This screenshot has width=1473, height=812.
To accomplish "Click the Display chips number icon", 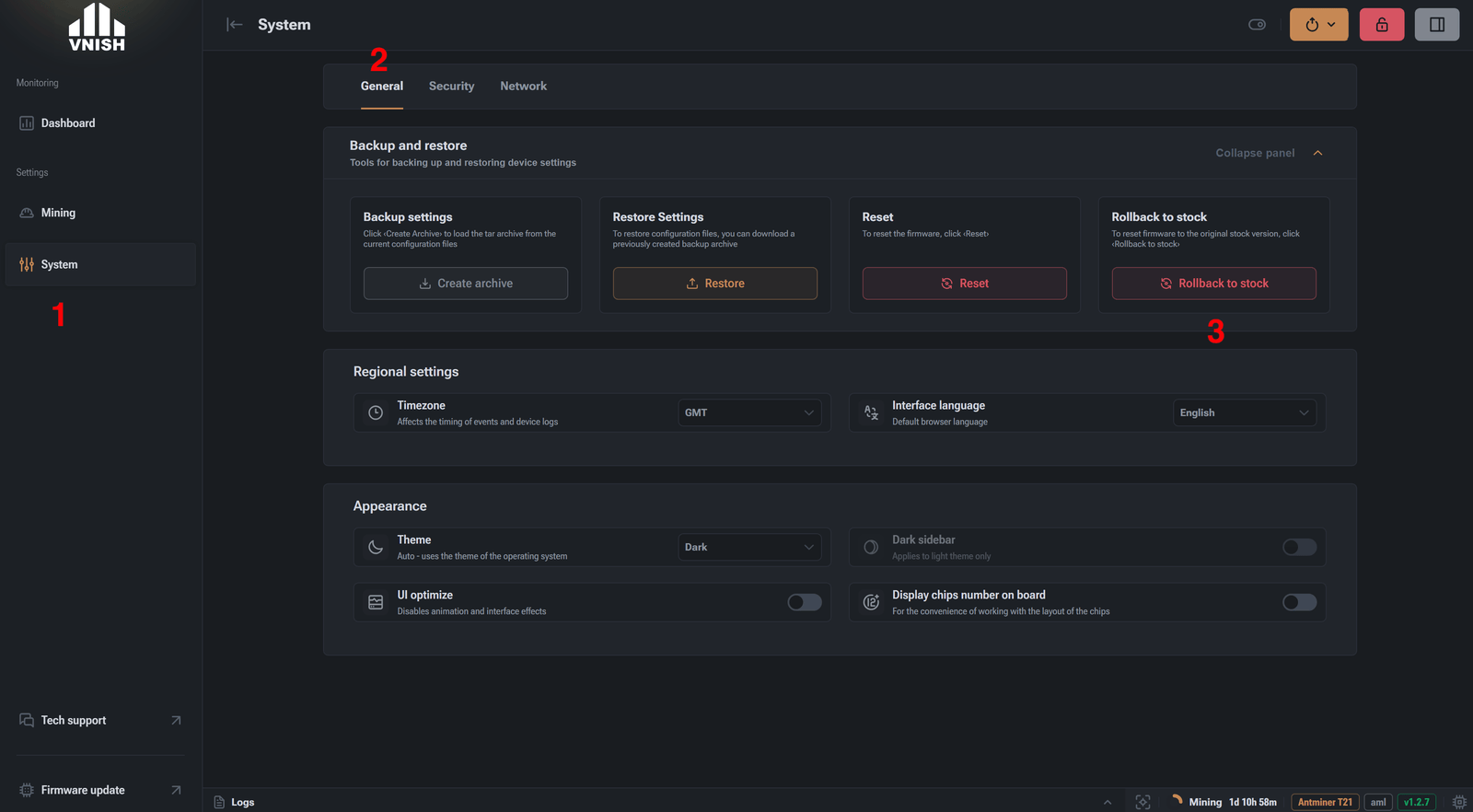I will 871,602.
